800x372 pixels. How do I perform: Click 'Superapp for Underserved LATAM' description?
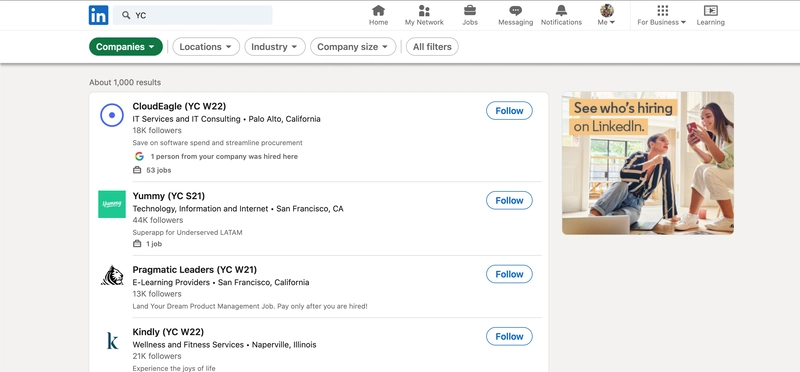[x=187, y=232]
